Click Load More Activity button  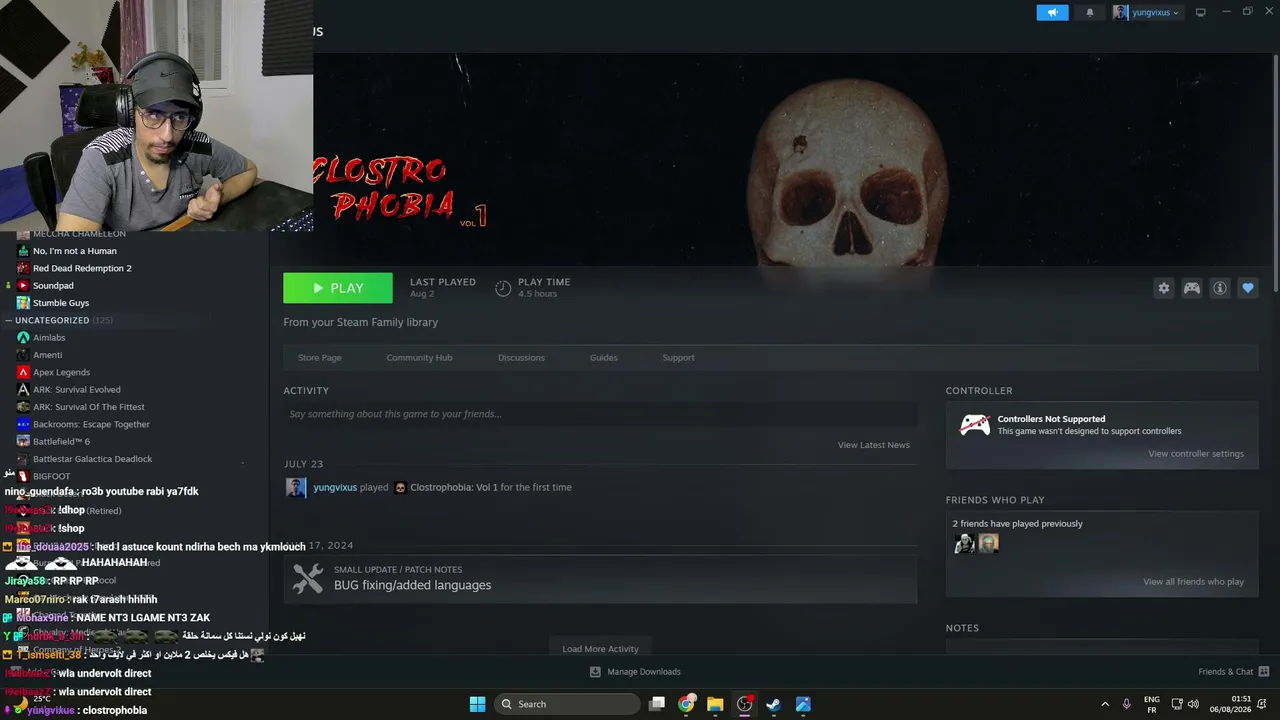(x=600, y=649)
